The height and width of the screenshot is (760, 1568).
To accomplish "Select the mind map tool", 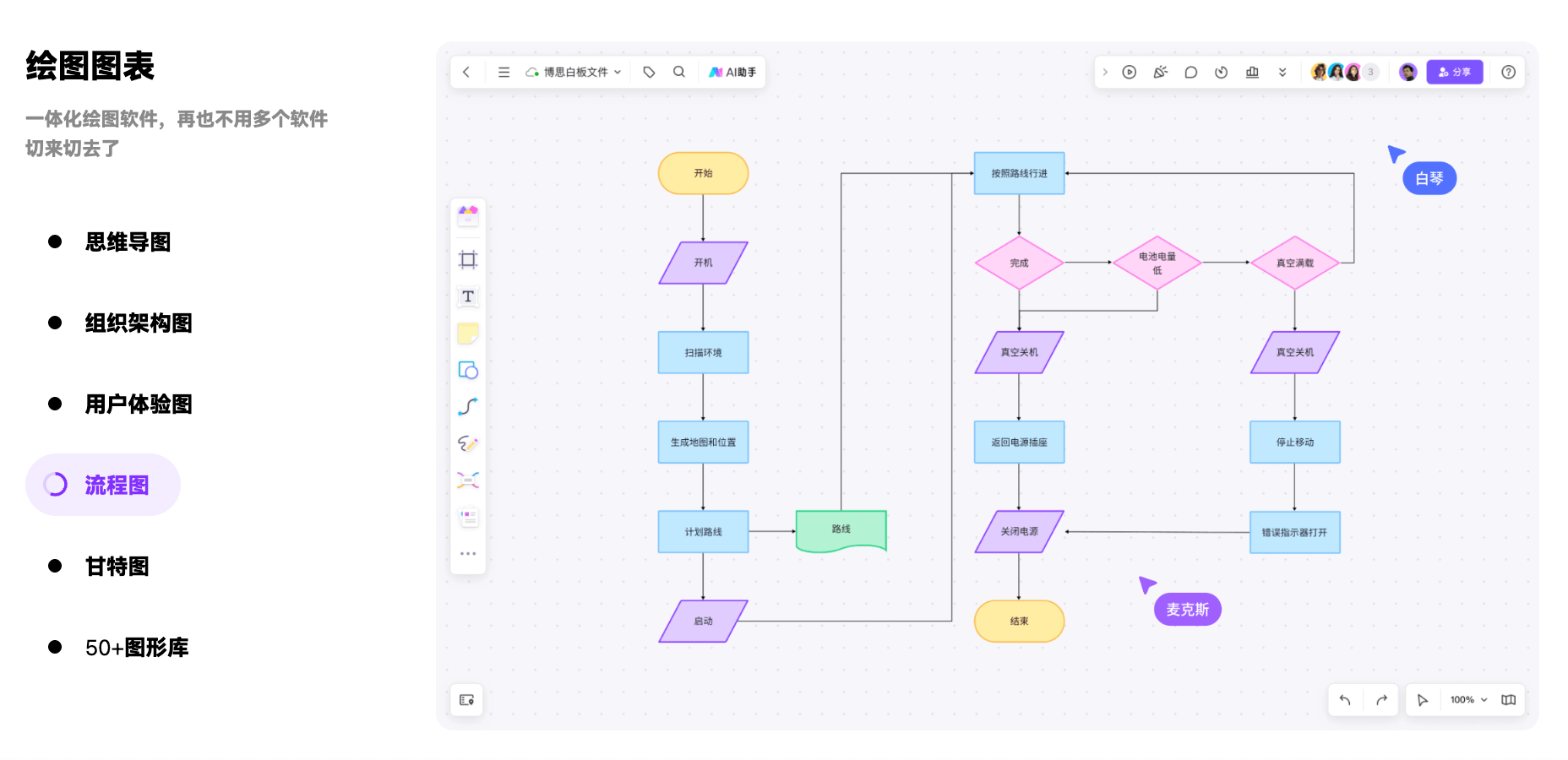I will click(468, 480).
